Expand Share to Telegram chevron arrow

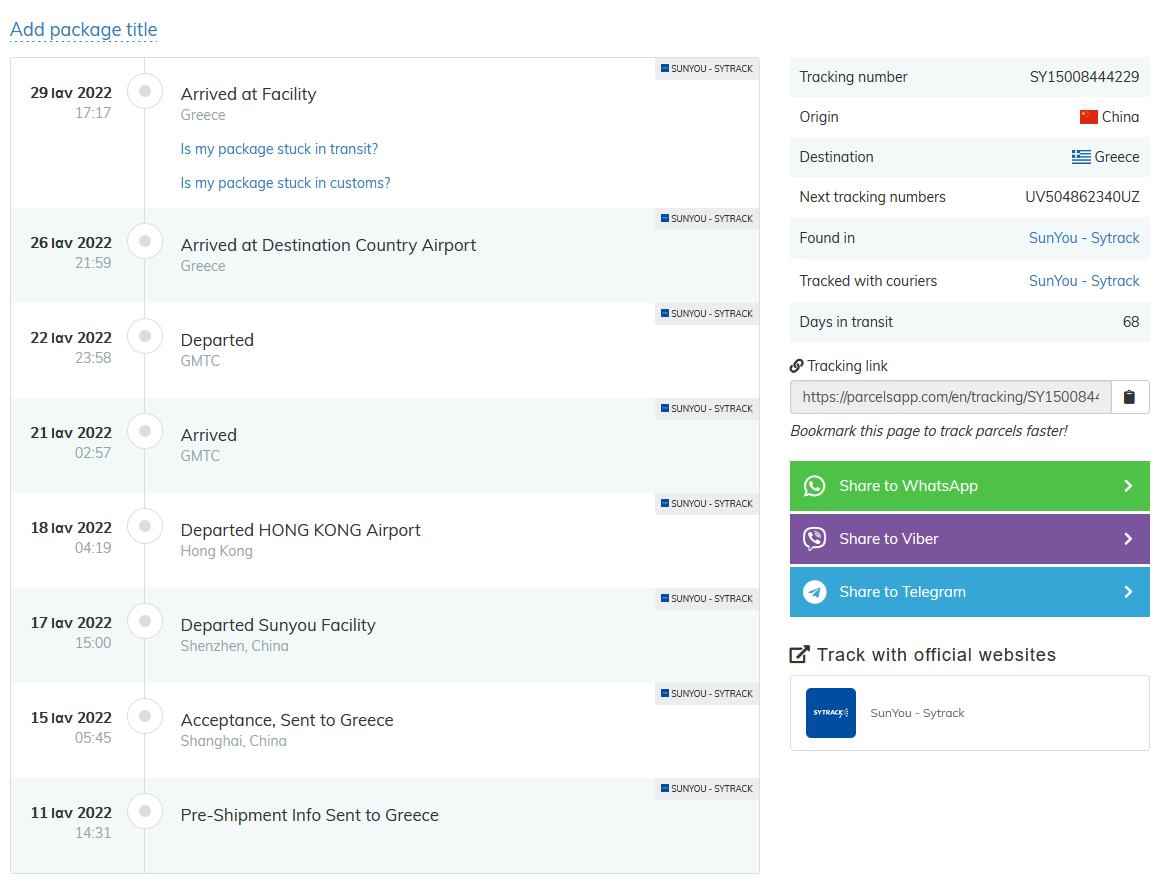(x=1128, y=592)
